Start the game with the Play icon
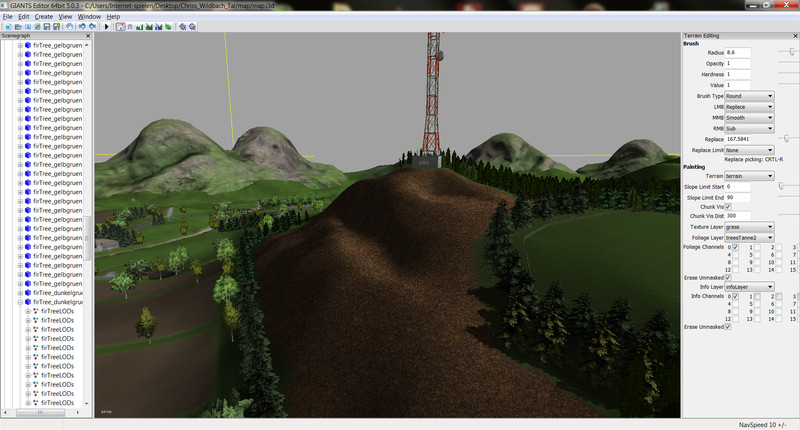The width and height of the screenshot is (800, 430). coord(107,27)
